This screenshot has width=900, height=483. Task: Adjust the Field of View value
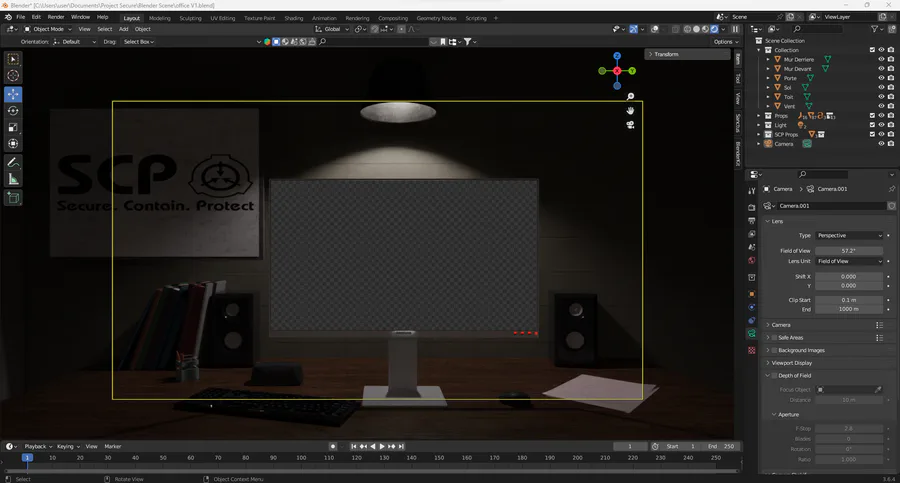pos(849,250)
